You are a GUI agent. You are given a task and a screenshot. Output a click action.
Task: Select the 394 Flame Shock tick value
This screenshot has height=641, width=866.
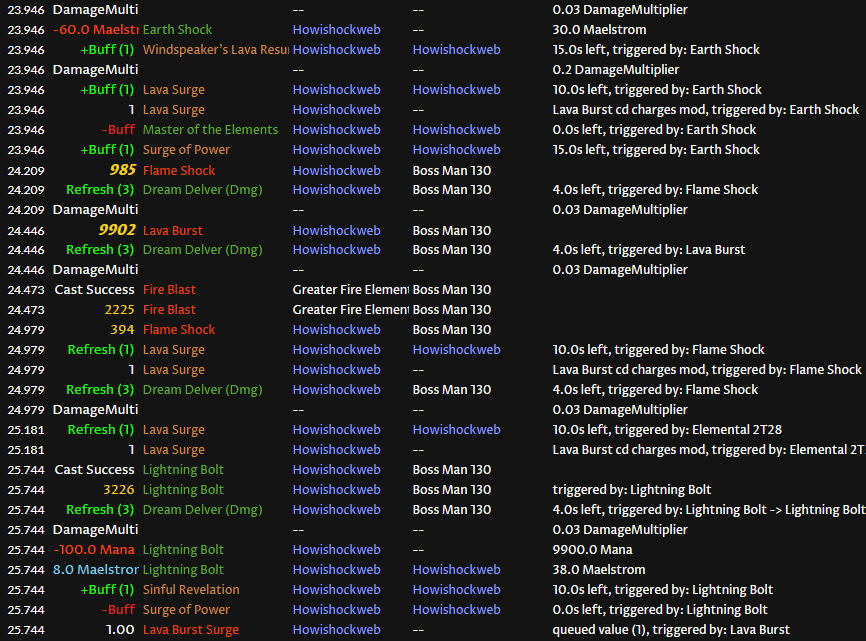122,330
